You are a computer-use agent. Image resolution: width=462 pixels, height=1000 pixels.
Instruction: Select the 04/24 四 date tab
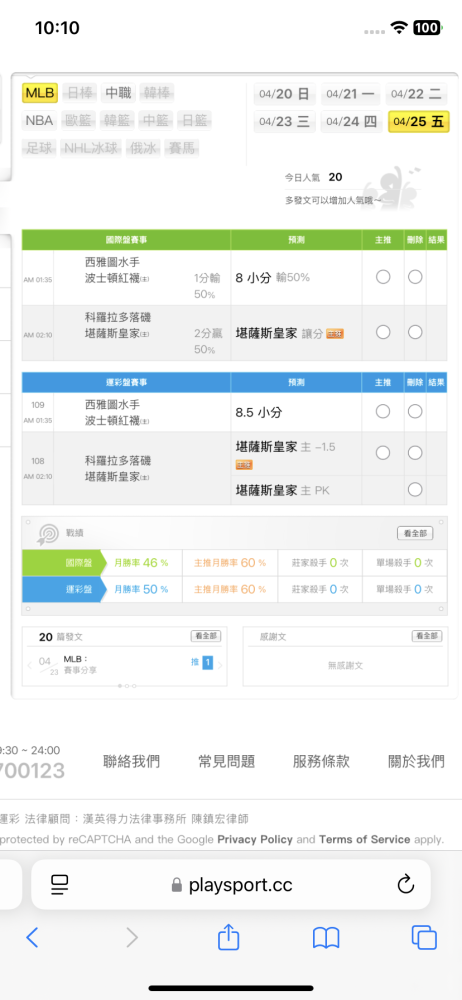pos(351,121)
